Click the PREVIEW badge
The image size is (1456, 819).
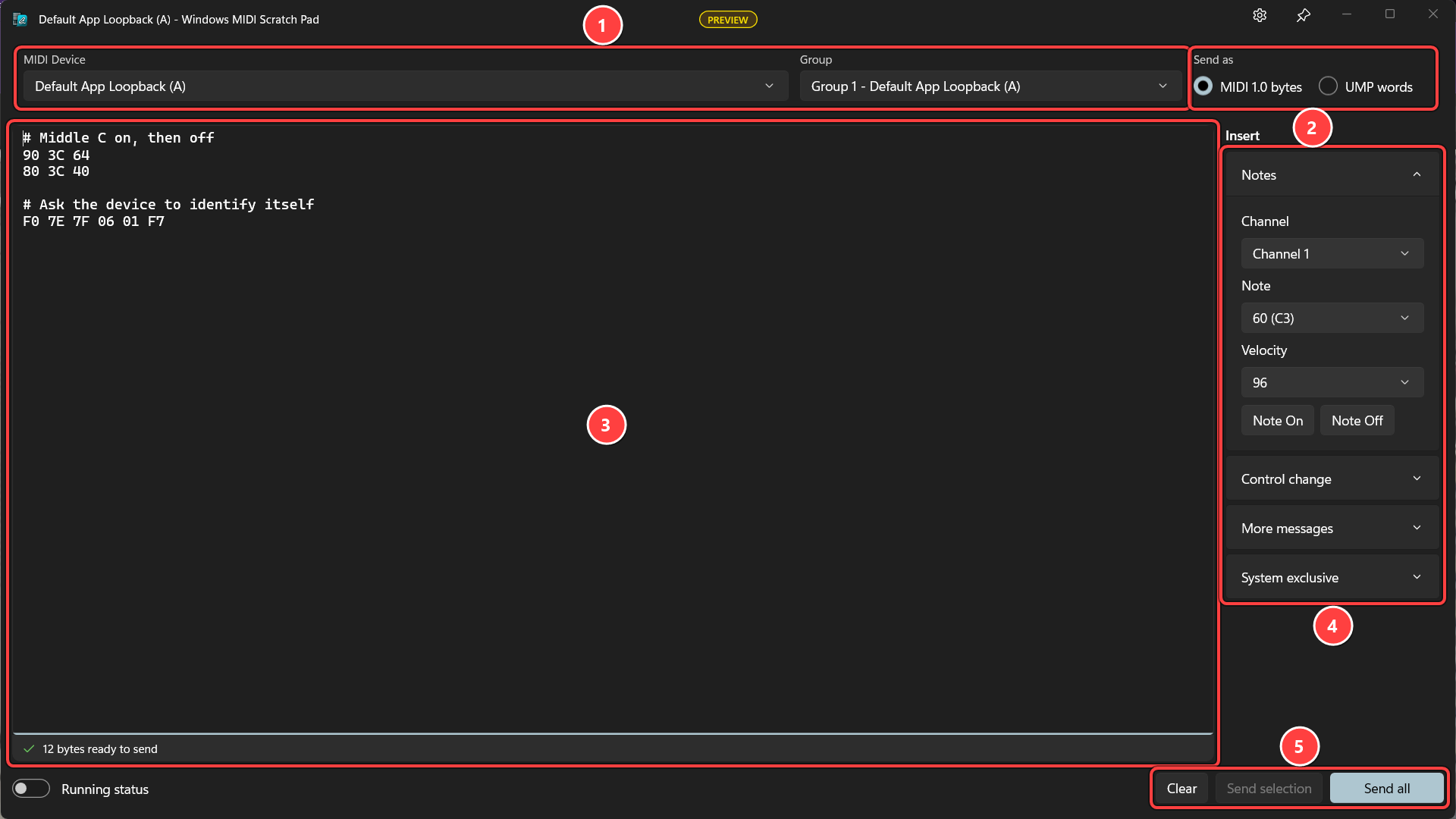tap(728, 20)
